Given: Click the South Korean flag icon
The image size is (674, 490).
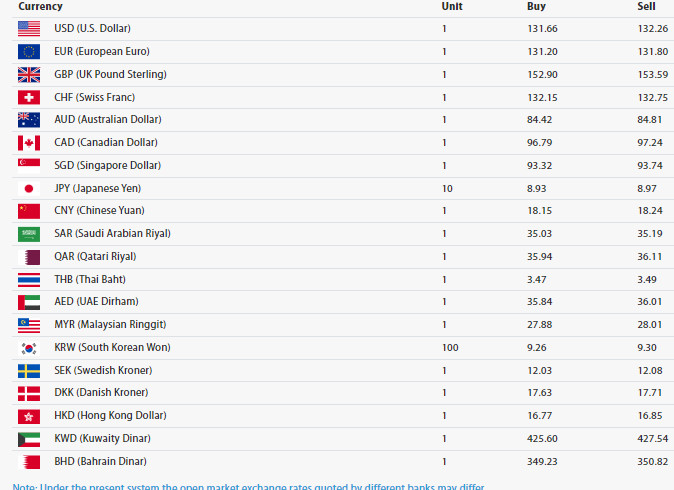Looking at the screenshot, I should pyautogui.click(x=29, y=348).
